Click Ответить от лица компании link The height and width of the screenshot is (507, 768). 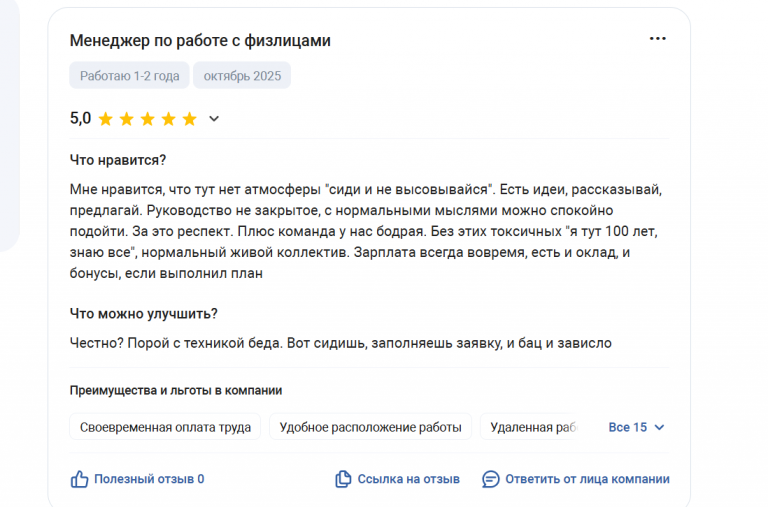tap(587, 479)
